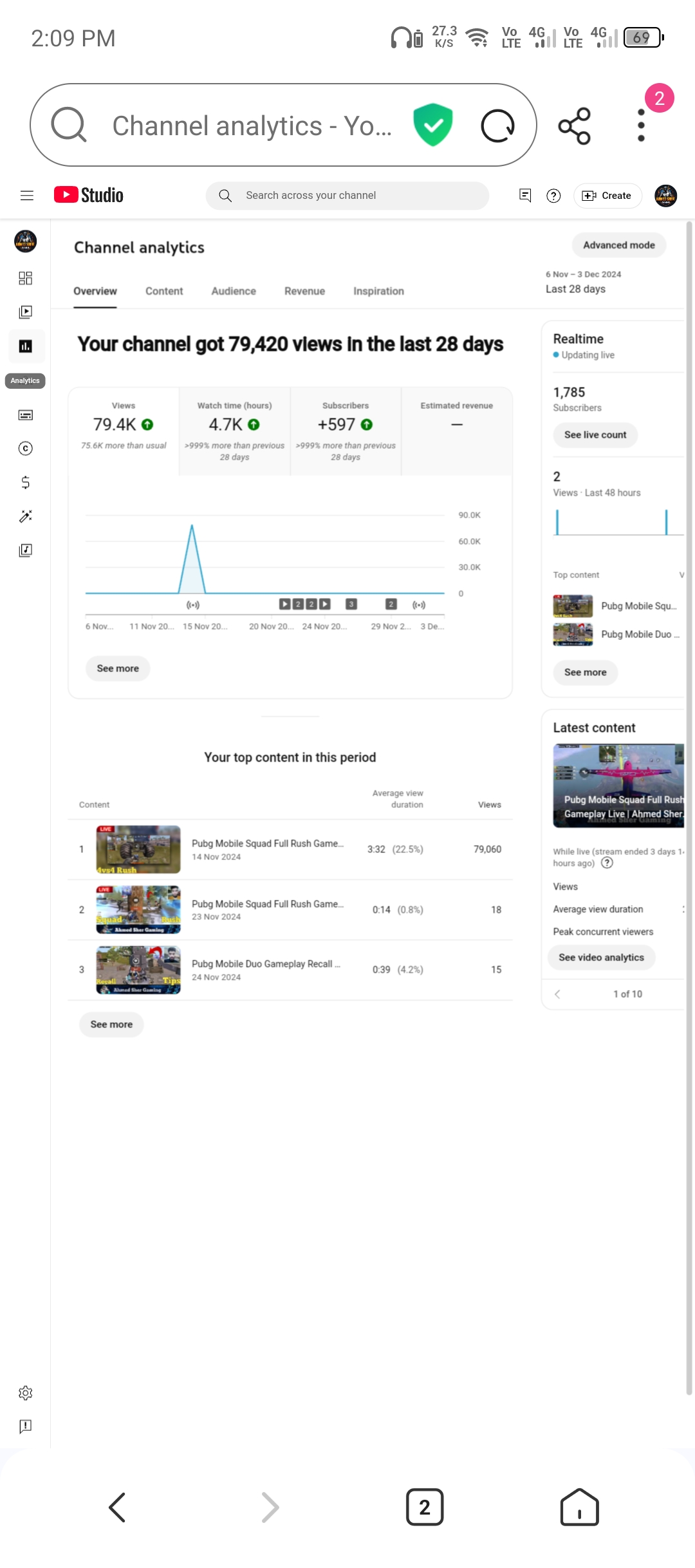Tap the browser home icon
The width and height of the screenshot is (695, 1568).
pos(579,1507)
